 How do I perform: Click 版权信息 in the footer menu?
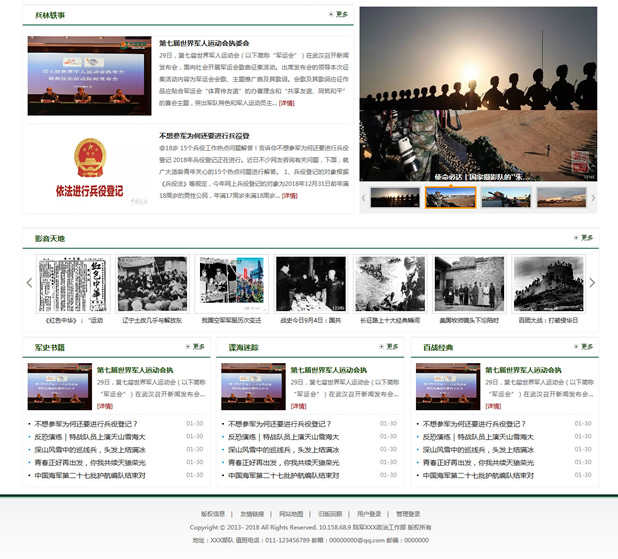pyautogui.click(x=213, y=514)
